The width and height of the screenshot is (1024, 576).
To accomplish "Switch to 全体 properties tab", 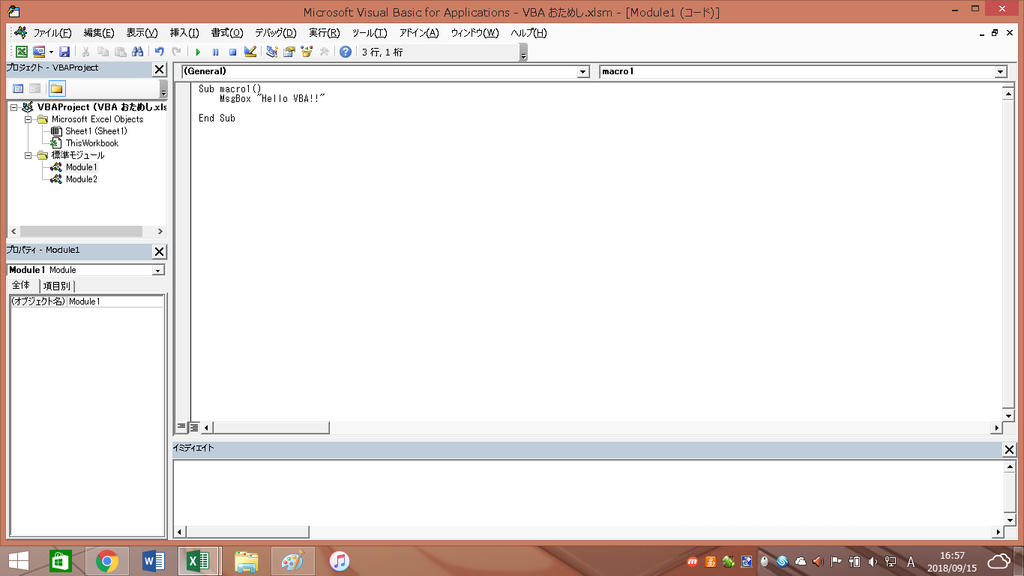I will click(21, 285).
